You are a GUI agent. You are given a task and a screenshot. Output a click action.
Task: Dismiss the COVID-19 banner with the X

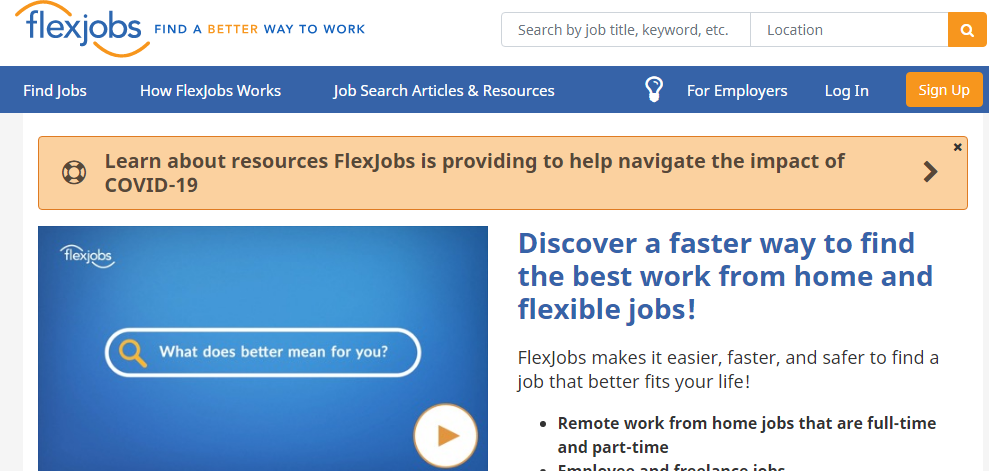tap(957, 147)
